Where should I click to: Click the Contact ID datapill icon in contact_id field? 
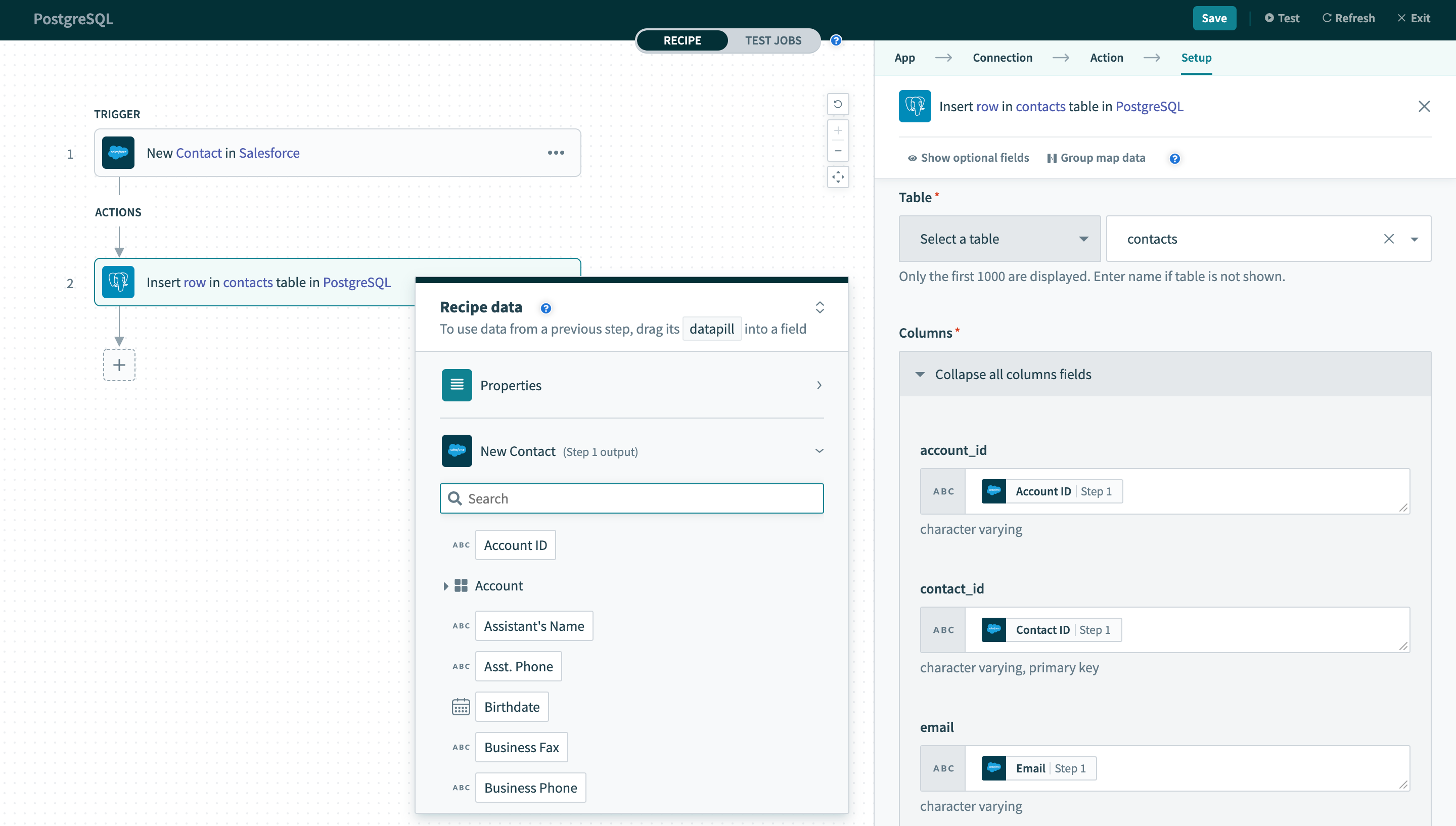tap(994, 629)
